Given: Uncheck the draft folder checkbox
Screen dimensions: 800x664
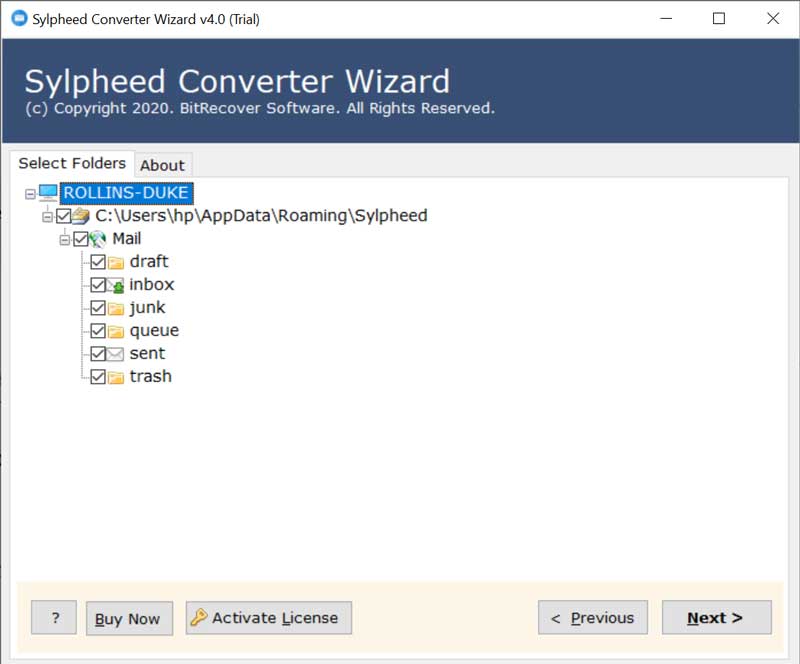Looking at the screenshot, I should [98, 262].
